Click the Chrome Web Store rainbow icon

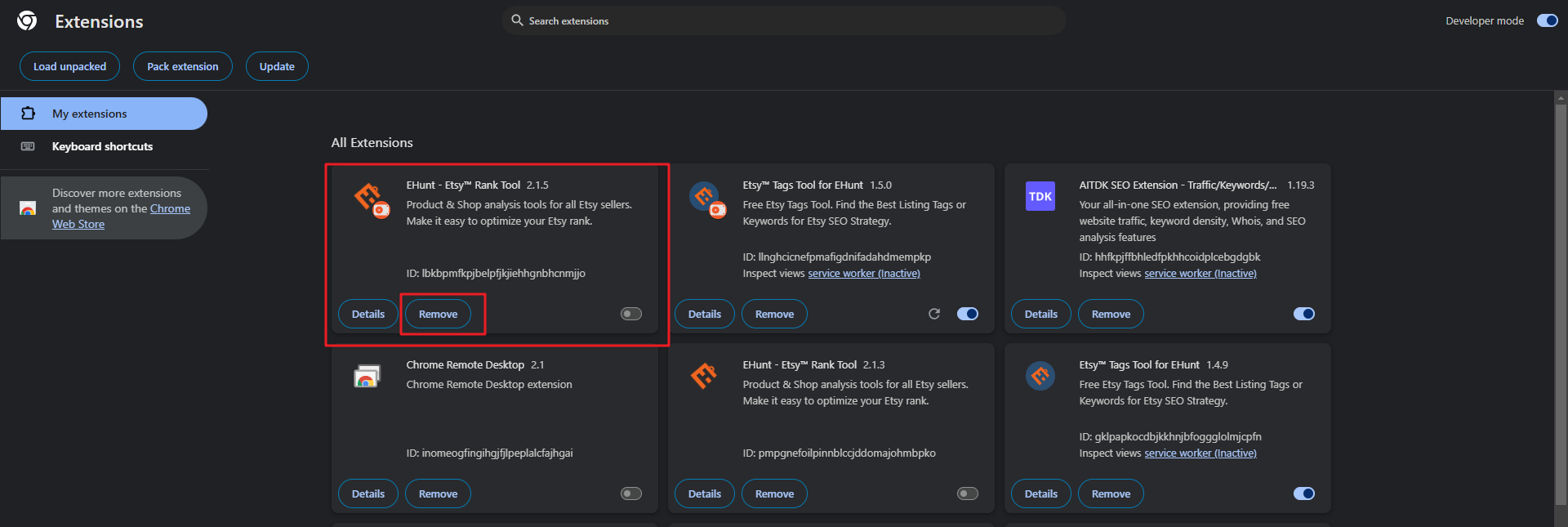pyautogui.click(x=28, y=208)
